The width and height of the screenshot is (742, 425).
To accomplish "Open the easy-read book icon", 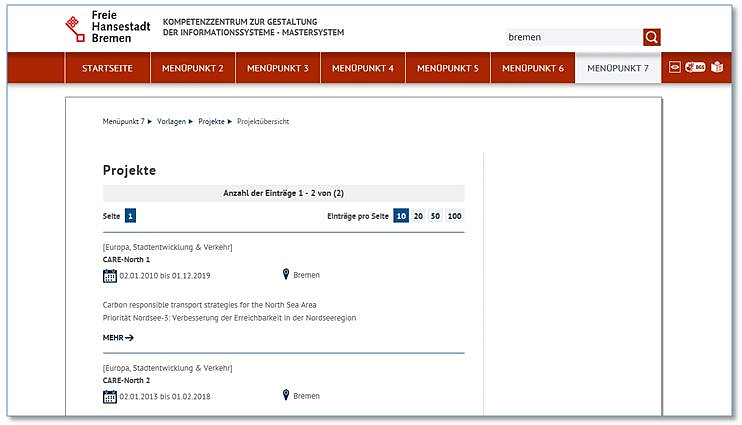I will (x=717, y=68).
